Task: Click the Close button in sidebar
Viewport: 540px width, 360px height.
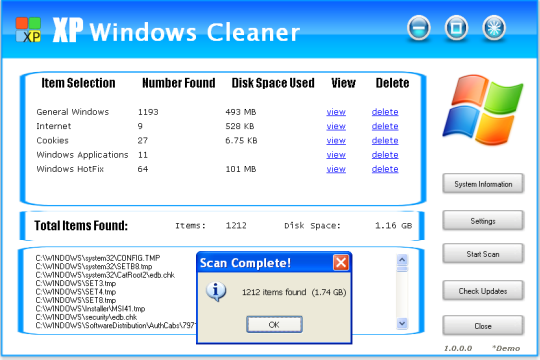Action: 483,326
